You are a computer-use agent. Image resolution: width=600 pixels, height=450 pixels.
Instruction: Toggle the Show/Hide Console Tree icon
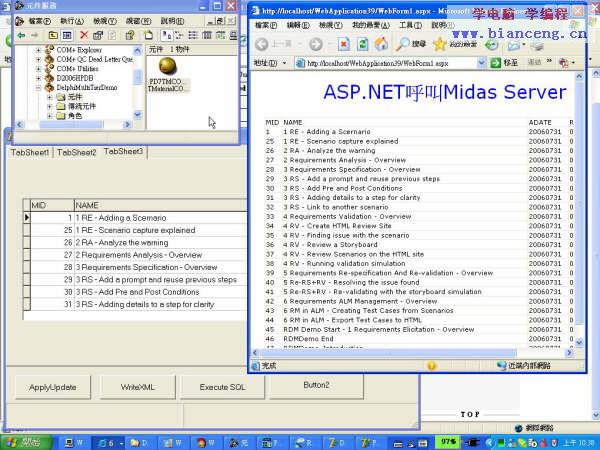point(67,36)
